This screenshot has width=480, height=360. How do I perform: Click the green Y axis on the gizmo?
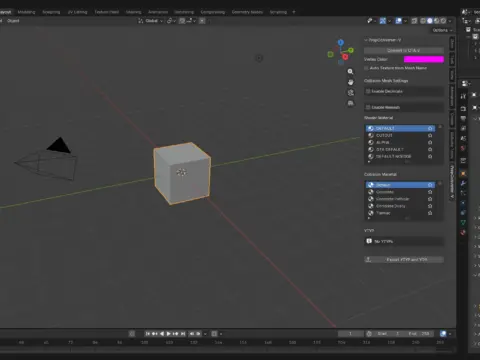(351, 50)
